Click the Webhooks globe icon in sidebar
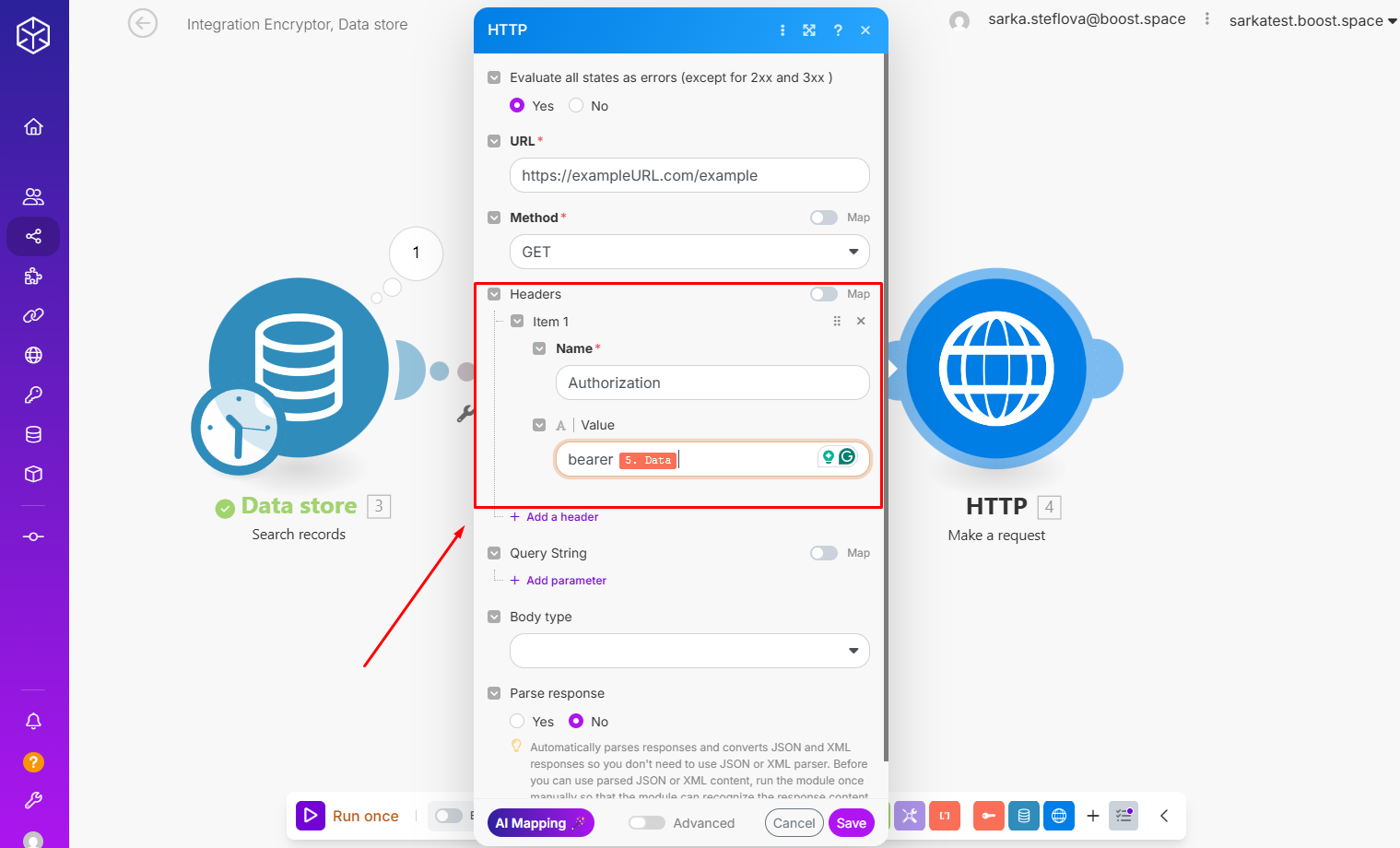 tap(33, 356)
